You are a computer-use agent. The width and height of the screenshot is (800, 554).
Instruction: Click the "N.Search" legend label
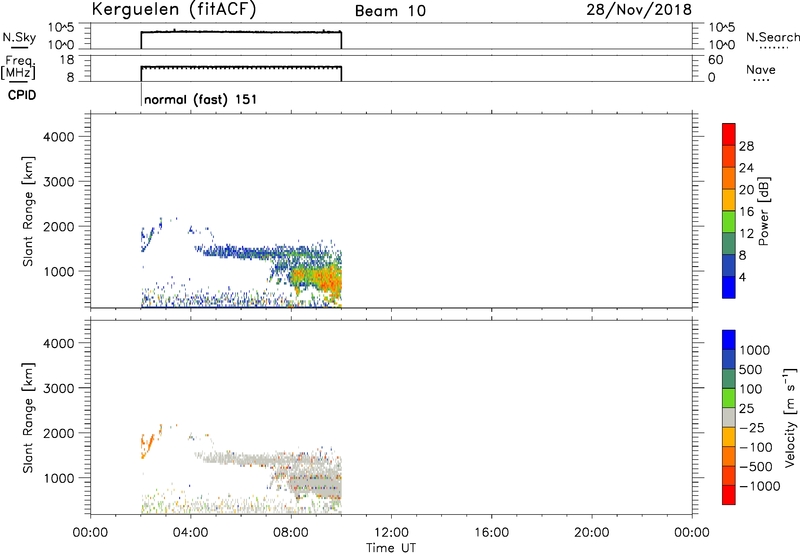pyautogui.click(x=773, y=37)
